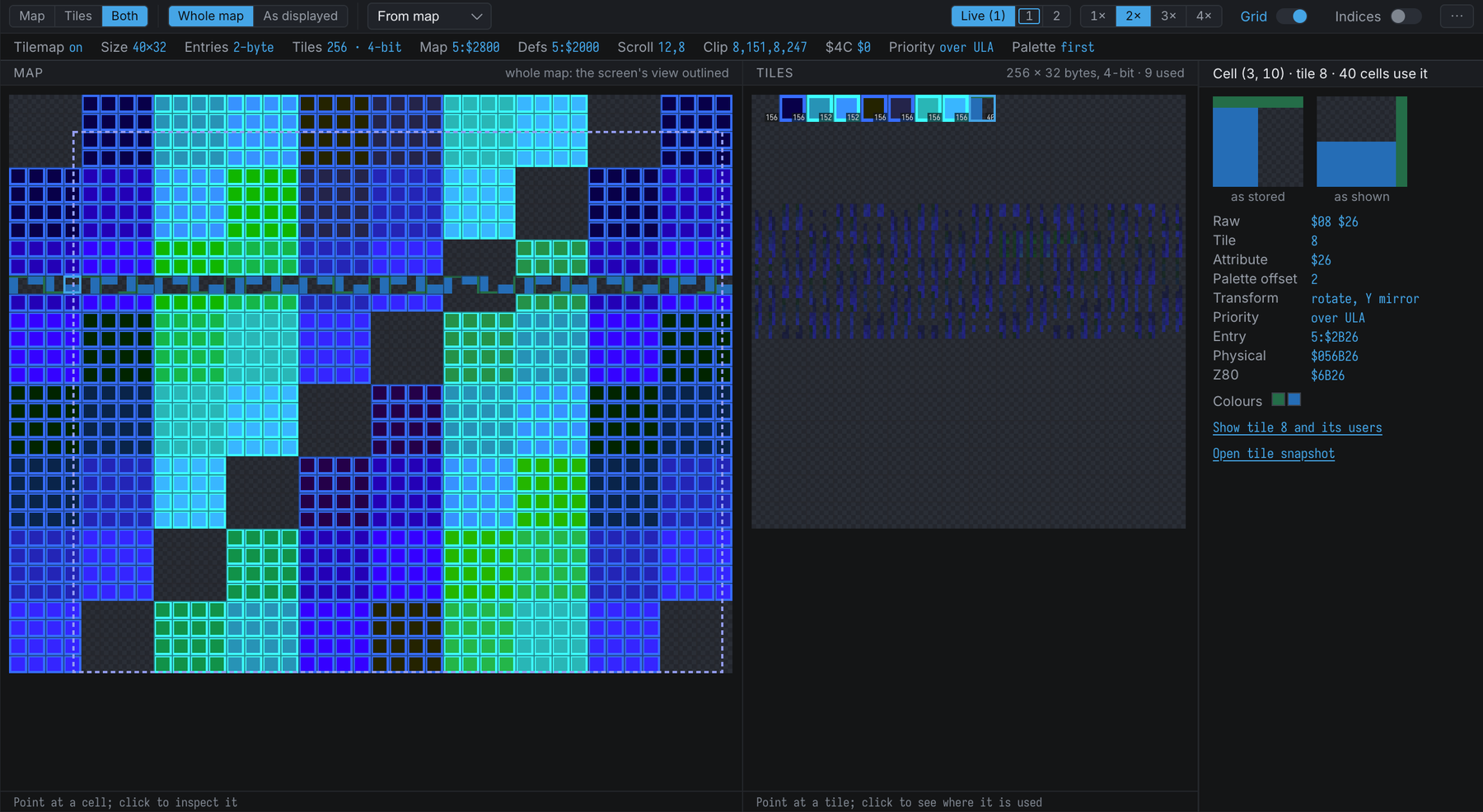Viewport: 1483px width, 812px height.
Task: Click the Palette offset value 2
Action: [x=1314, y=279]
